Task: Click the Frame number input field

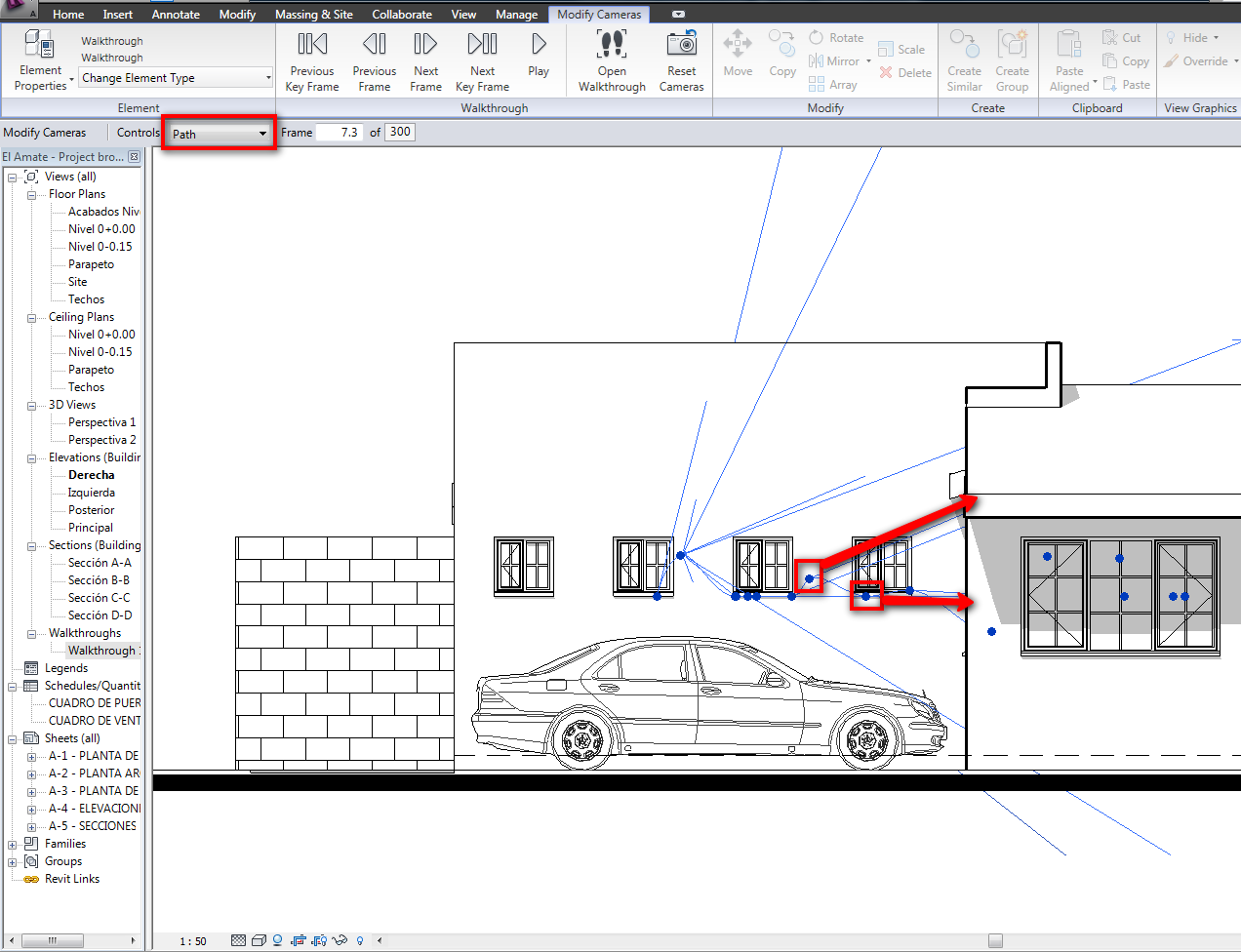Action: [x=340, y=132]
